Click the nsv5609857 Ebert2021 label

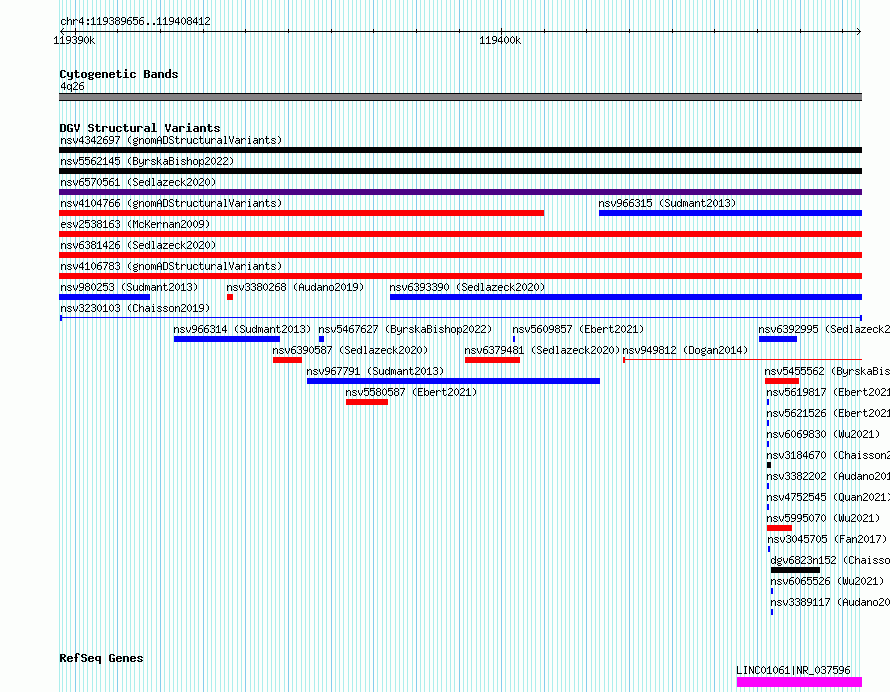coord(578,329)
